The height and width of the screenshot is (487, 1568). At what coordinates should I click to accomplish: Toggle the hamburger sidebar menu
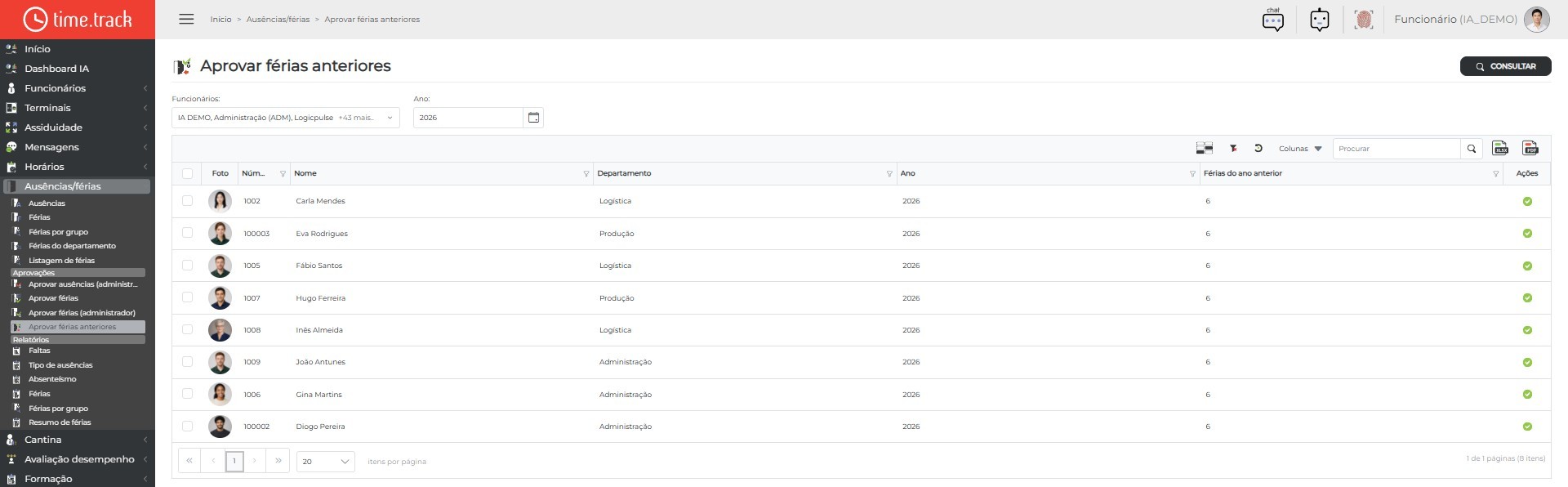click(186, 19)
